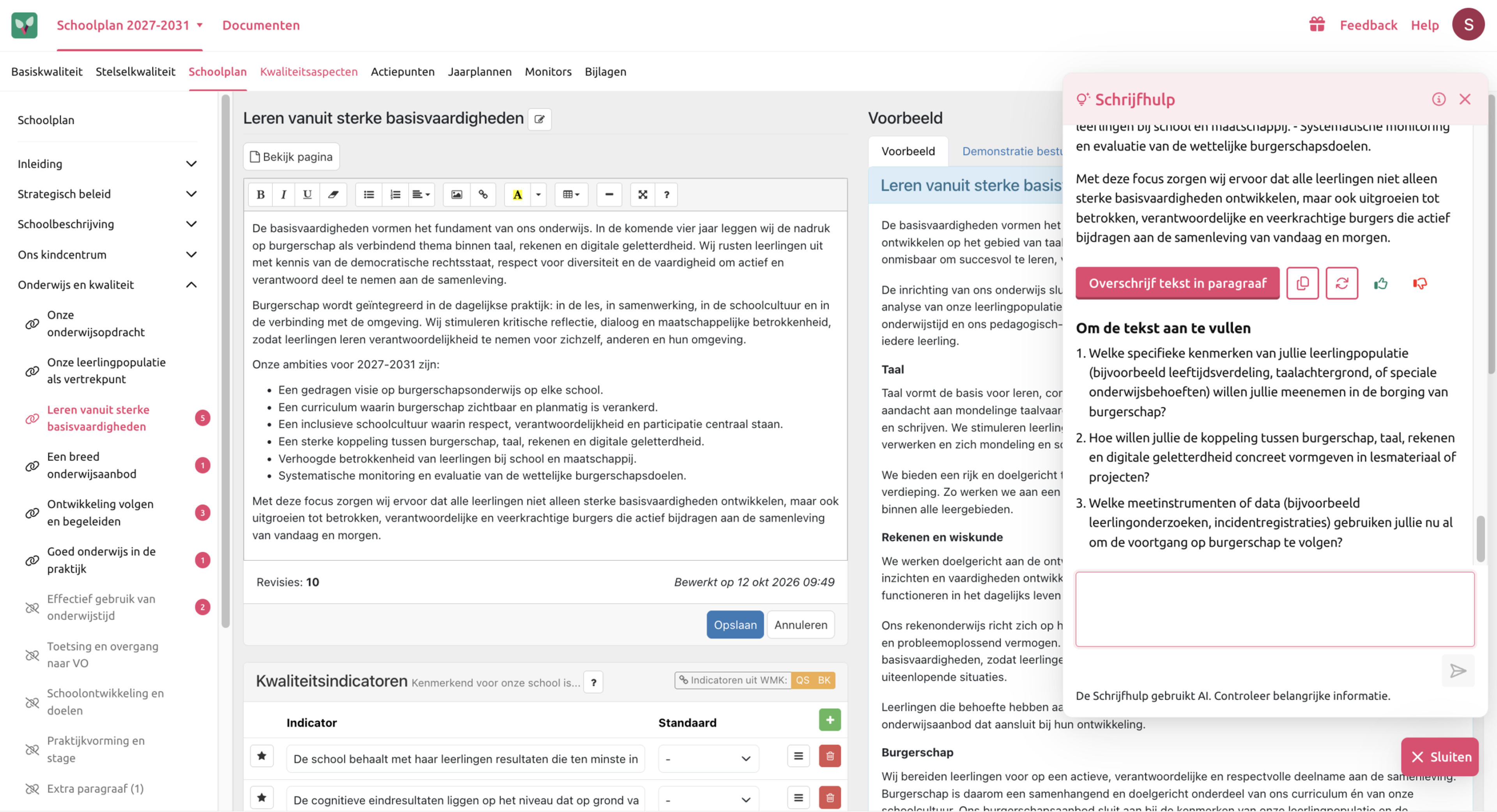
Task: Send the Schrijfhulp message with arrow icon
Action: [x=1458, y=671]
